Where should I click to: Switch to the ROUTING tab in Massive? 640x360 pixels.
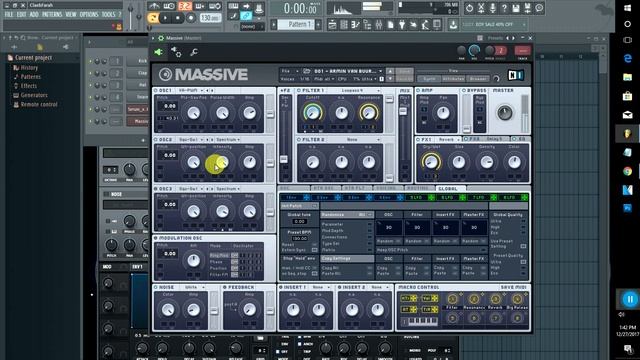click(x=418, y=189)
